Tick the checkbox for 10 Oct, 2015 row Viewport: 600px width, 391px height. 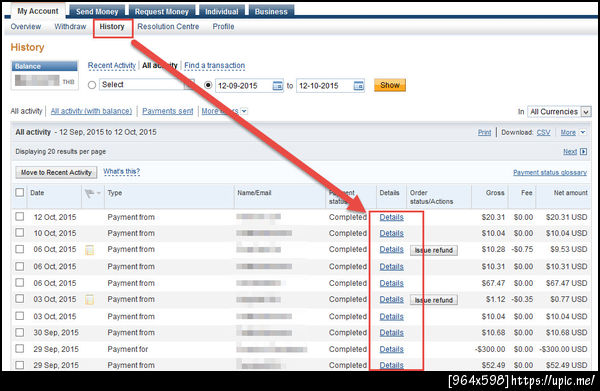(20, 233)
